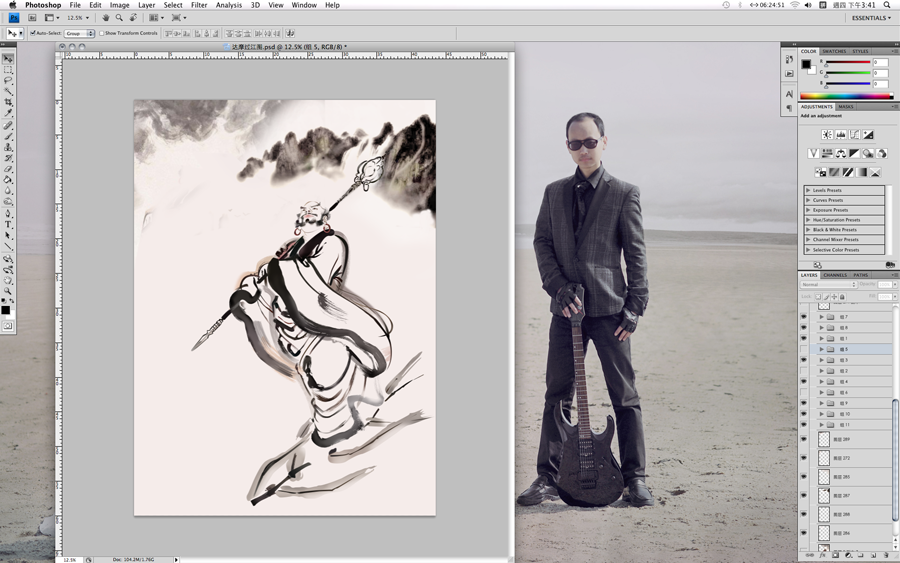Expand Levels Presets list
The image size is (900, 563).
(808, 190)
